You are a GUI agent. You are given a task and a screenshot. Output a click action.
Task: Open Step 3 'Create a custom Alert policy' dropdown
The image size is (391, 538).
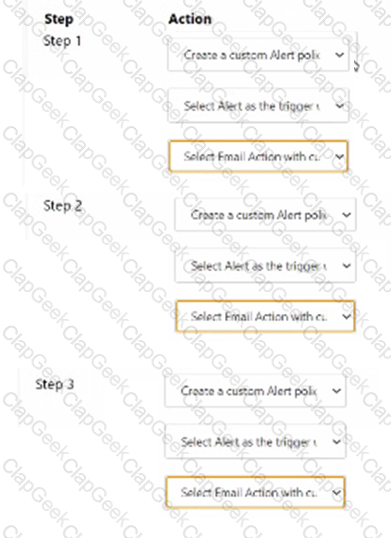point(255,391)
